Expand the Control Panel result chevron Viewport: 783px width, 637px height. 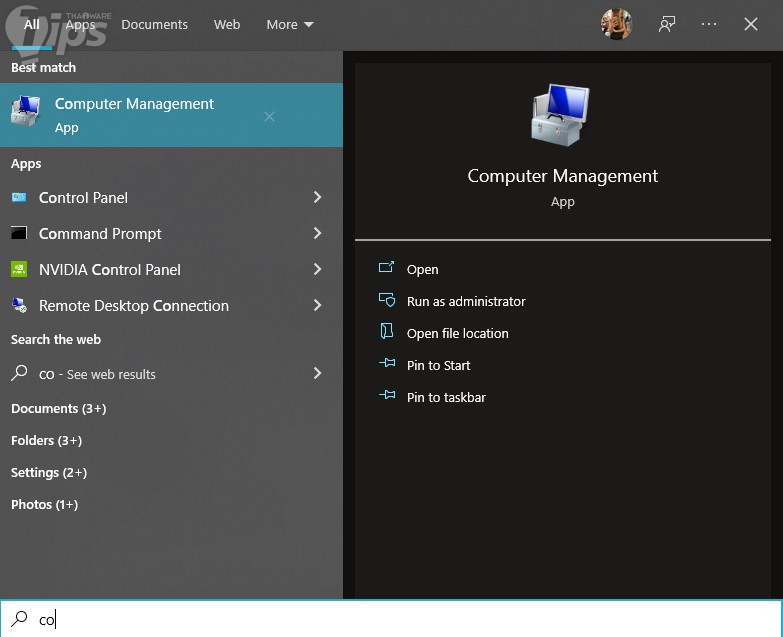[x=317, y=197]
